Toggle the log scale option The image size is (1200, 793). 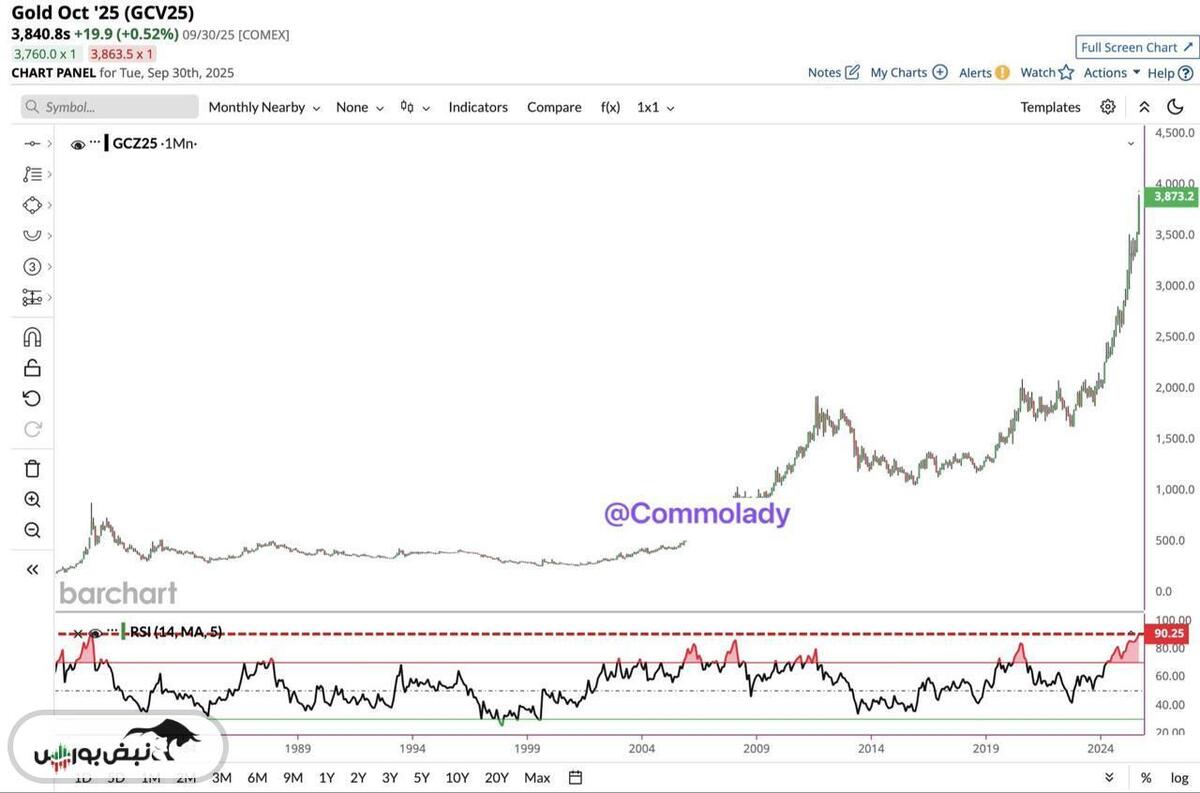click(1179, 778)
